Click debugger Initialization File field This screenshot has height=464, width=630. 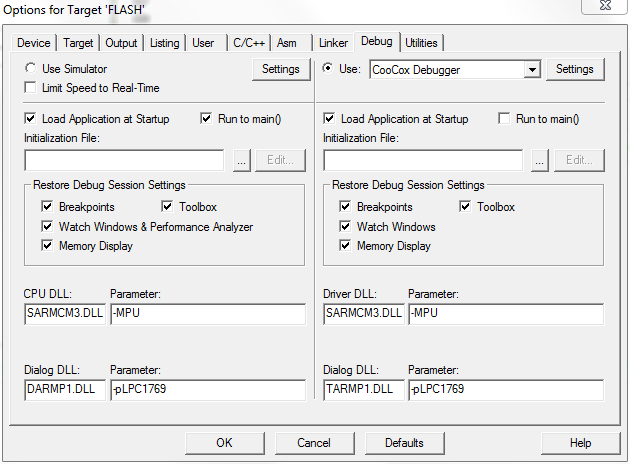(423, 160)
